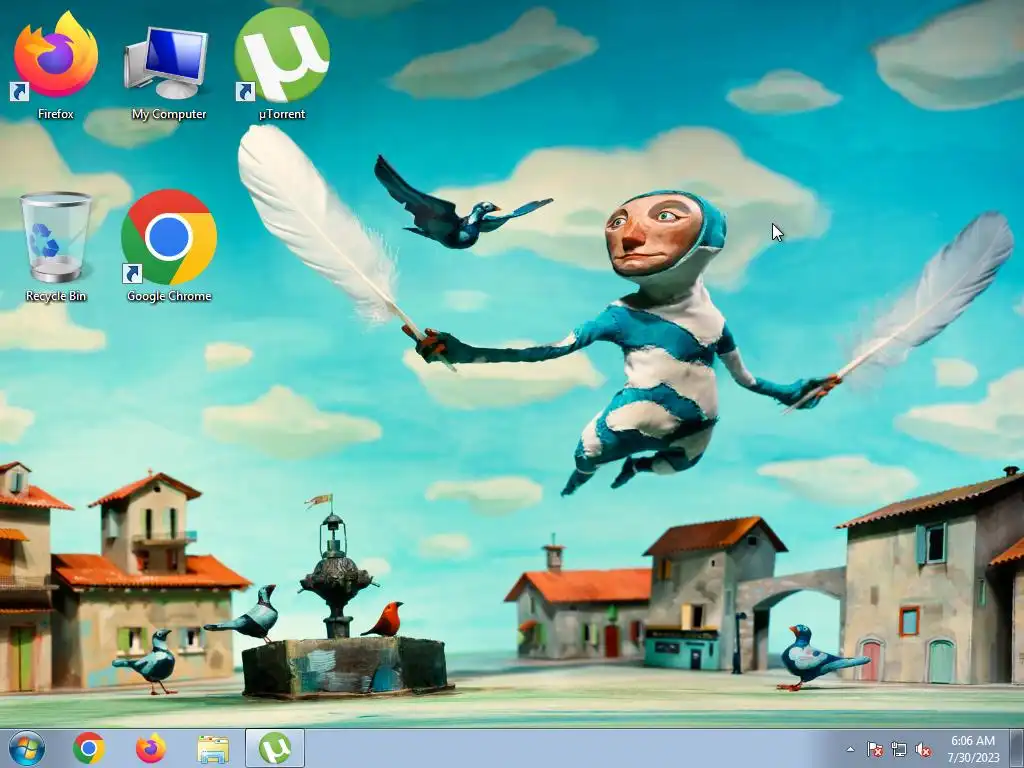Select the Firefox desktop shortcut
Image resolution: width=1024 pixels, height=768 pixels.
pos(56,65)
